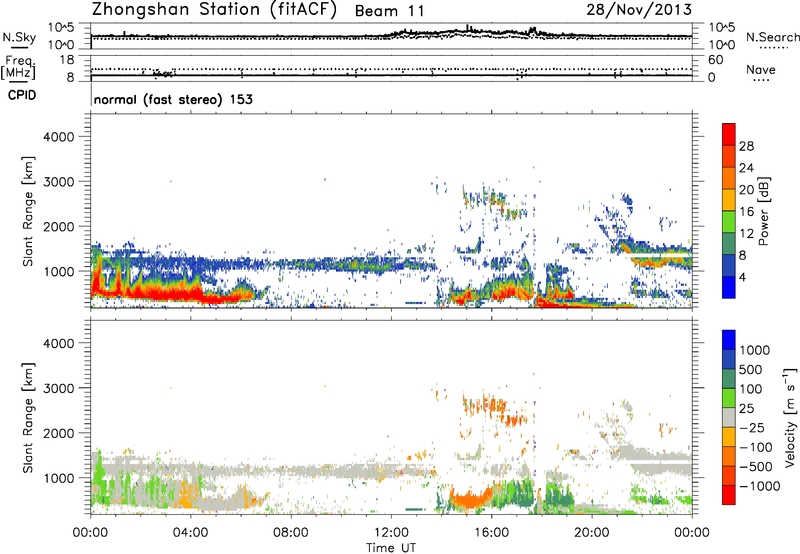The height and width of the screenshot is (554, 800).
Task: Select the 'Freq. [MHz]' axis label
Action: coord(18,68)
